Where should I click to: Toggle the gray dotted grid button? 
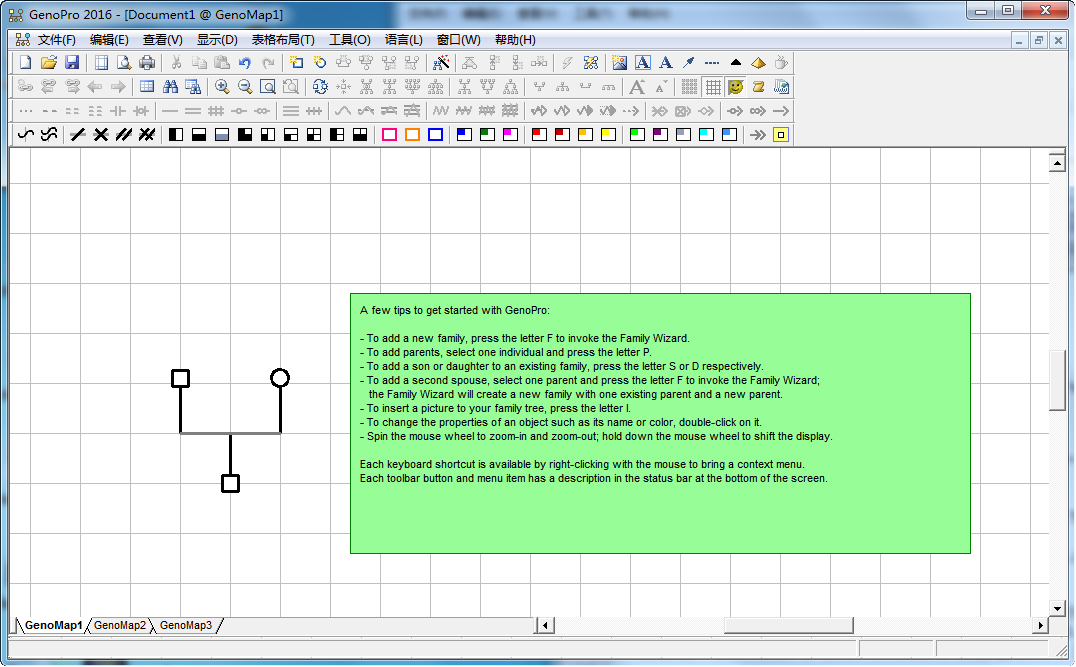pos(690,86)
